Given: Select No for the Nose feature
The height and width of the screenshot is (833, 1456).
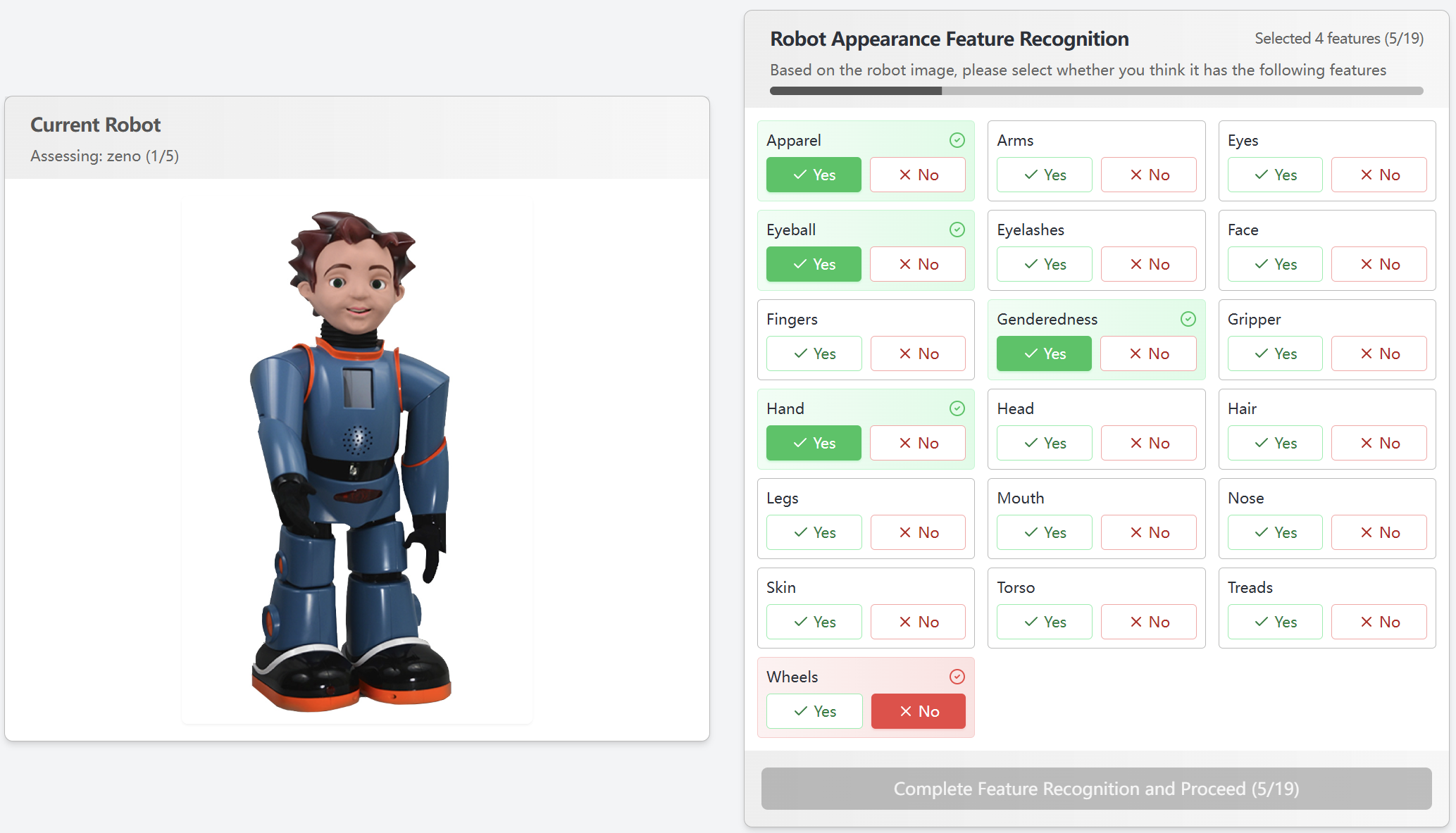Looking at the screenshot, I should pyautogui.click(x=1379, y=532).
